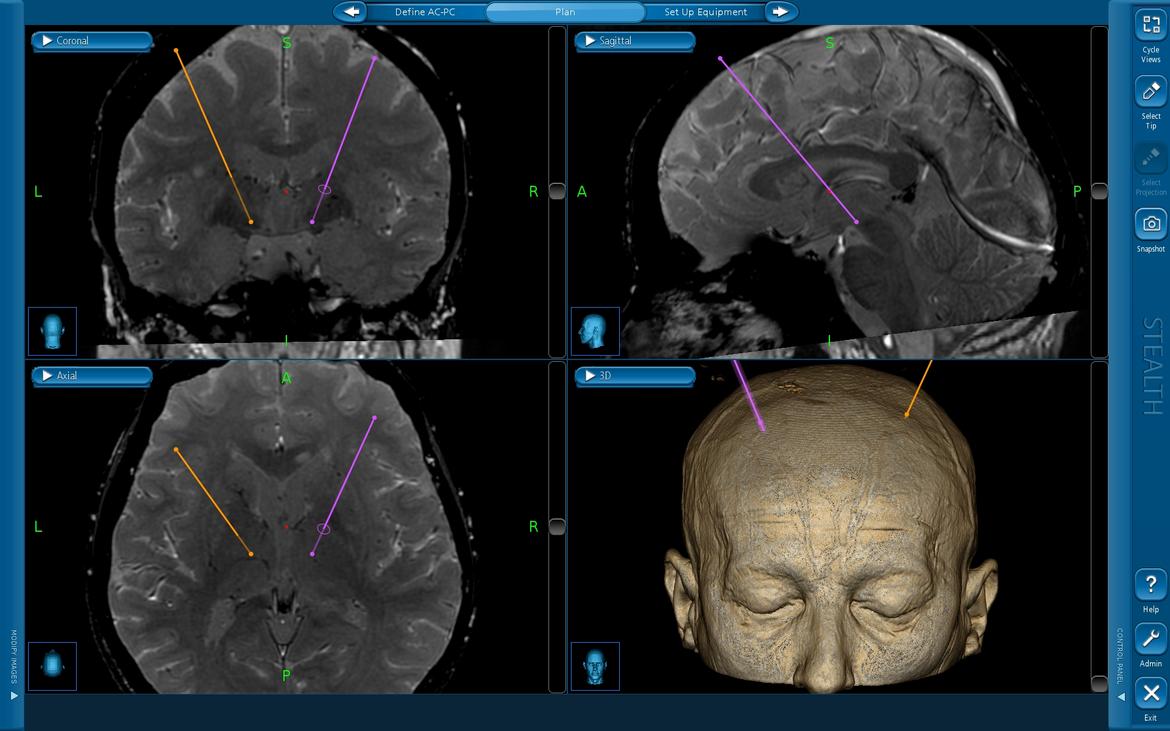Image resolution: width=1170 pixels, height=731 pixels.
Task: Click the Exit X icon
Action: [x=1151, y=693]
